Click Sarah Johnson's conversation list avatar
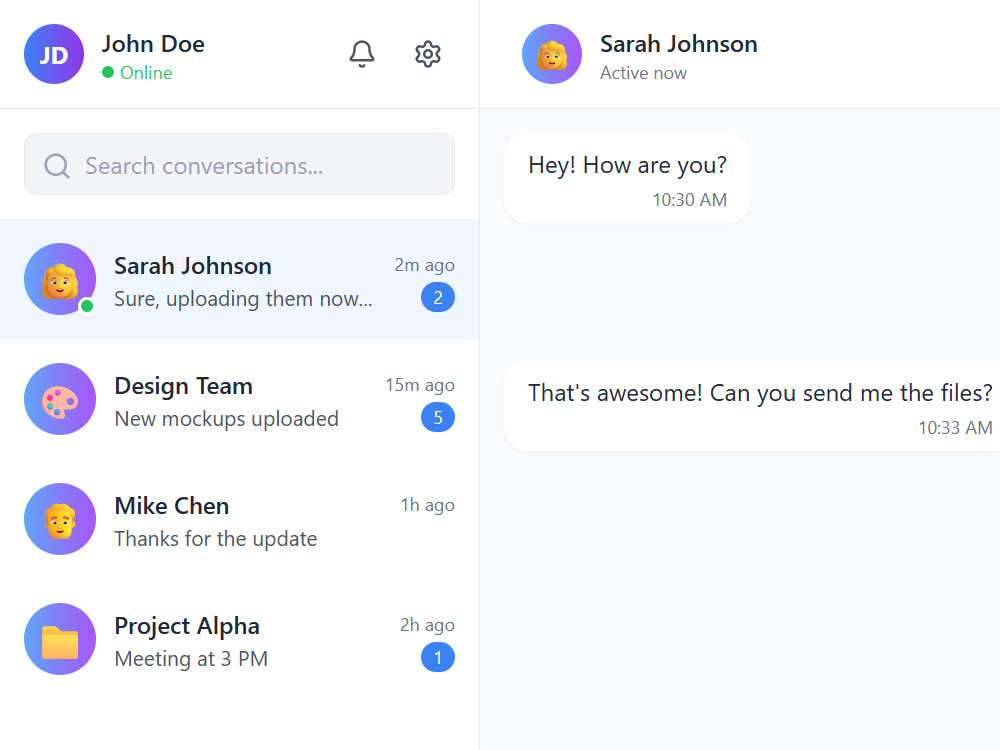The image size is (1000, 750). (x=60, y=279)
